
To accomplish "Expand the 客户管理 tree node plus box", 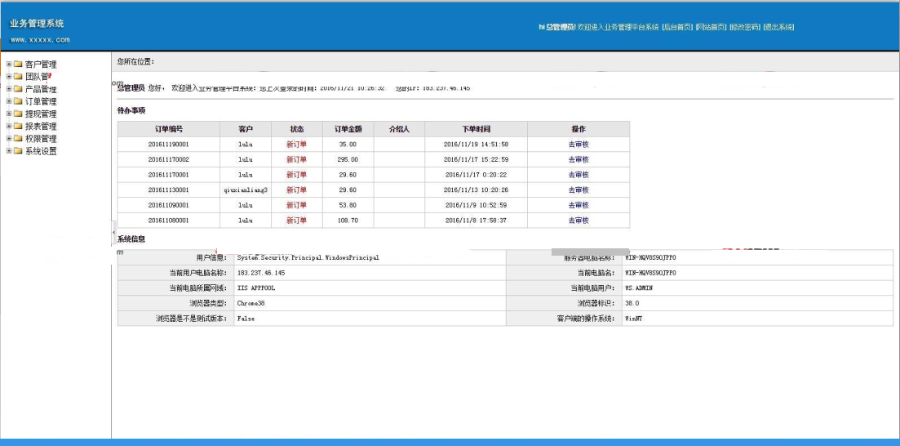I will pyautogui.click(x=9, y=64).
